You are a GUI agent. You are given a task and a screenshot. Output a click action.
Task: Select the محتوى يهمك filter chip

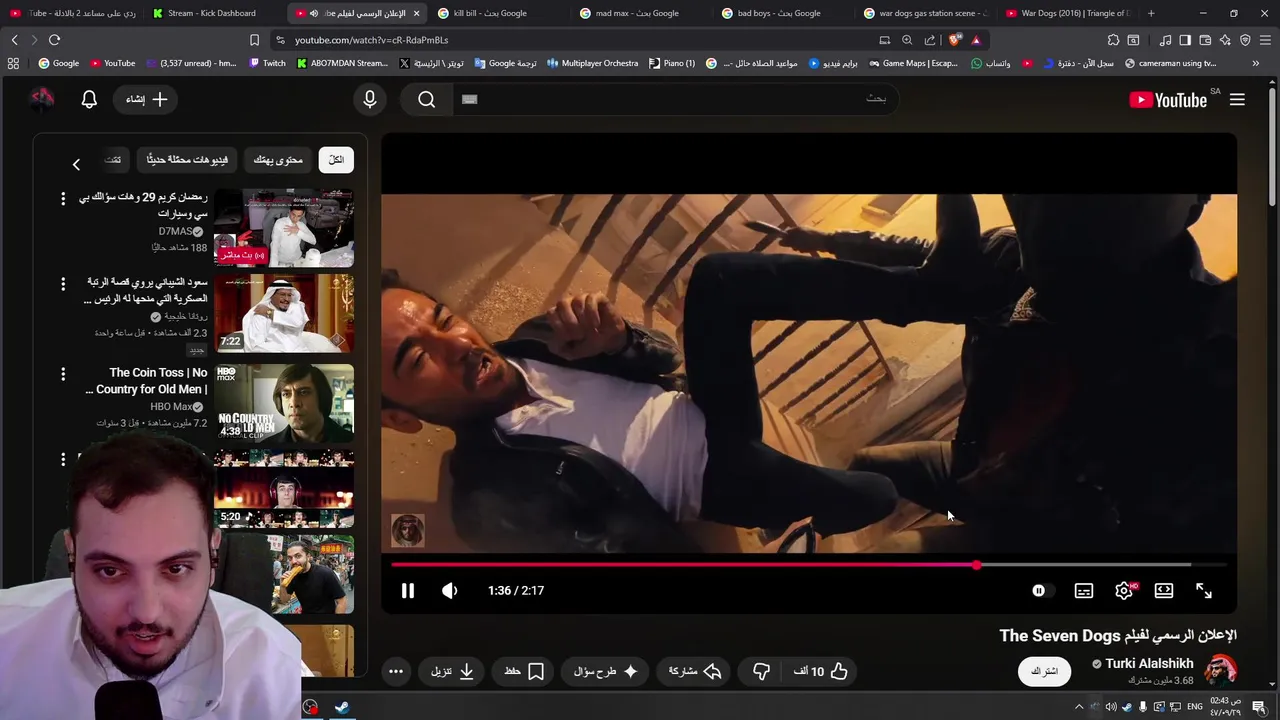tap(278, 160)
